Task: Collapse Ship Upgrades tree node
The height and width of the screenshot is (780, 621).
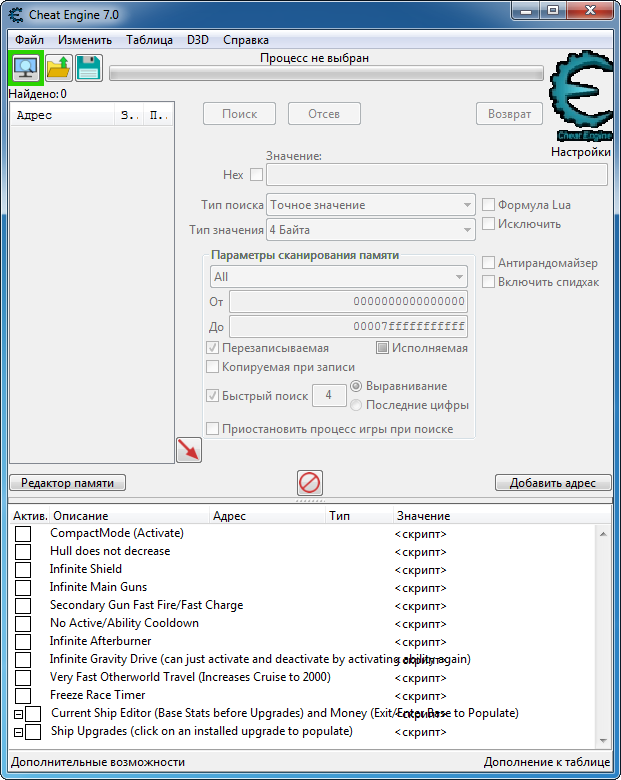Action: [x=18, y=732]
